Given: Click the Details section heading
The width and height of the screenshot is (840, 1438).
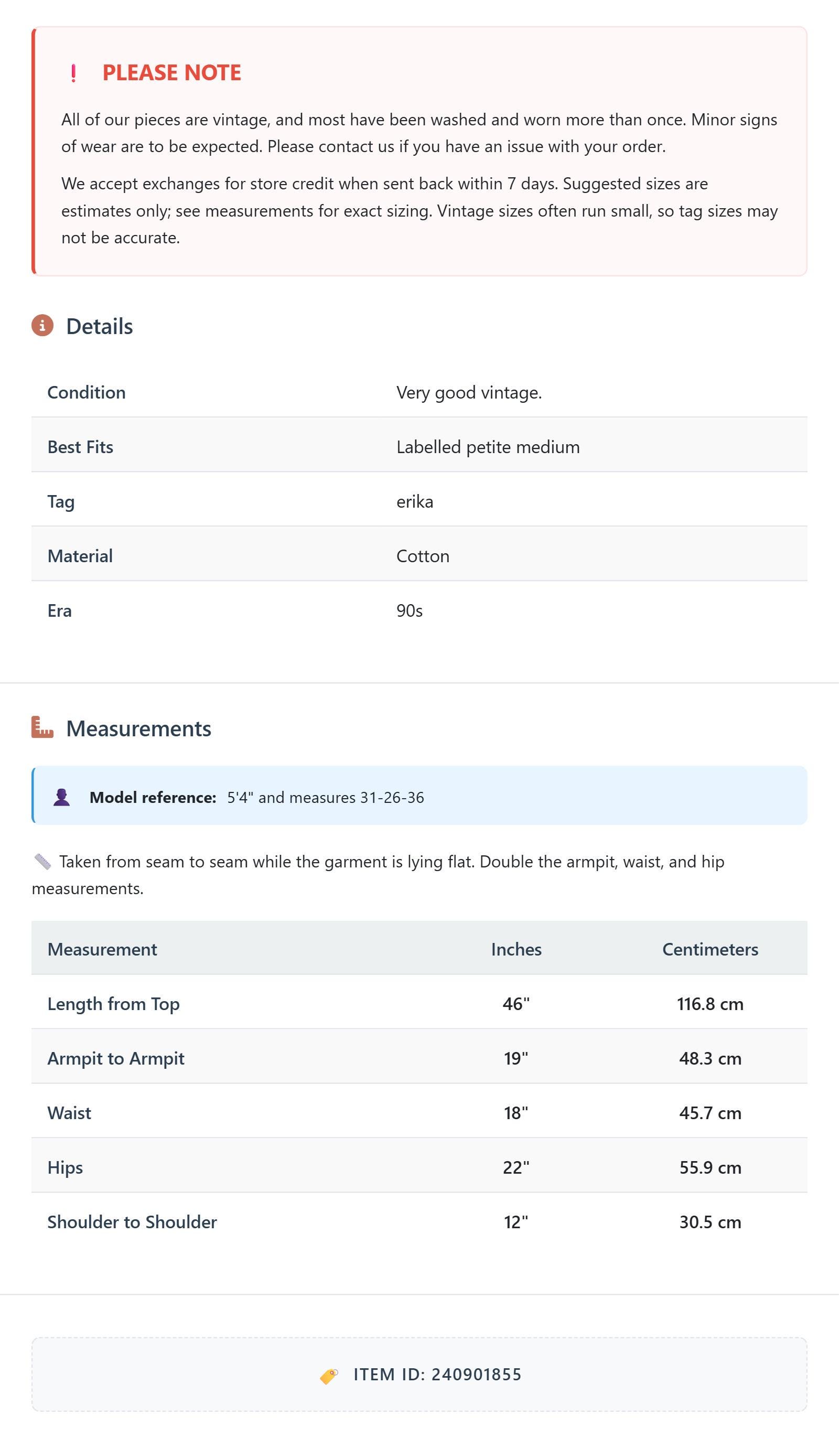Looking at the screenshot, I should [x=100, y=326].
